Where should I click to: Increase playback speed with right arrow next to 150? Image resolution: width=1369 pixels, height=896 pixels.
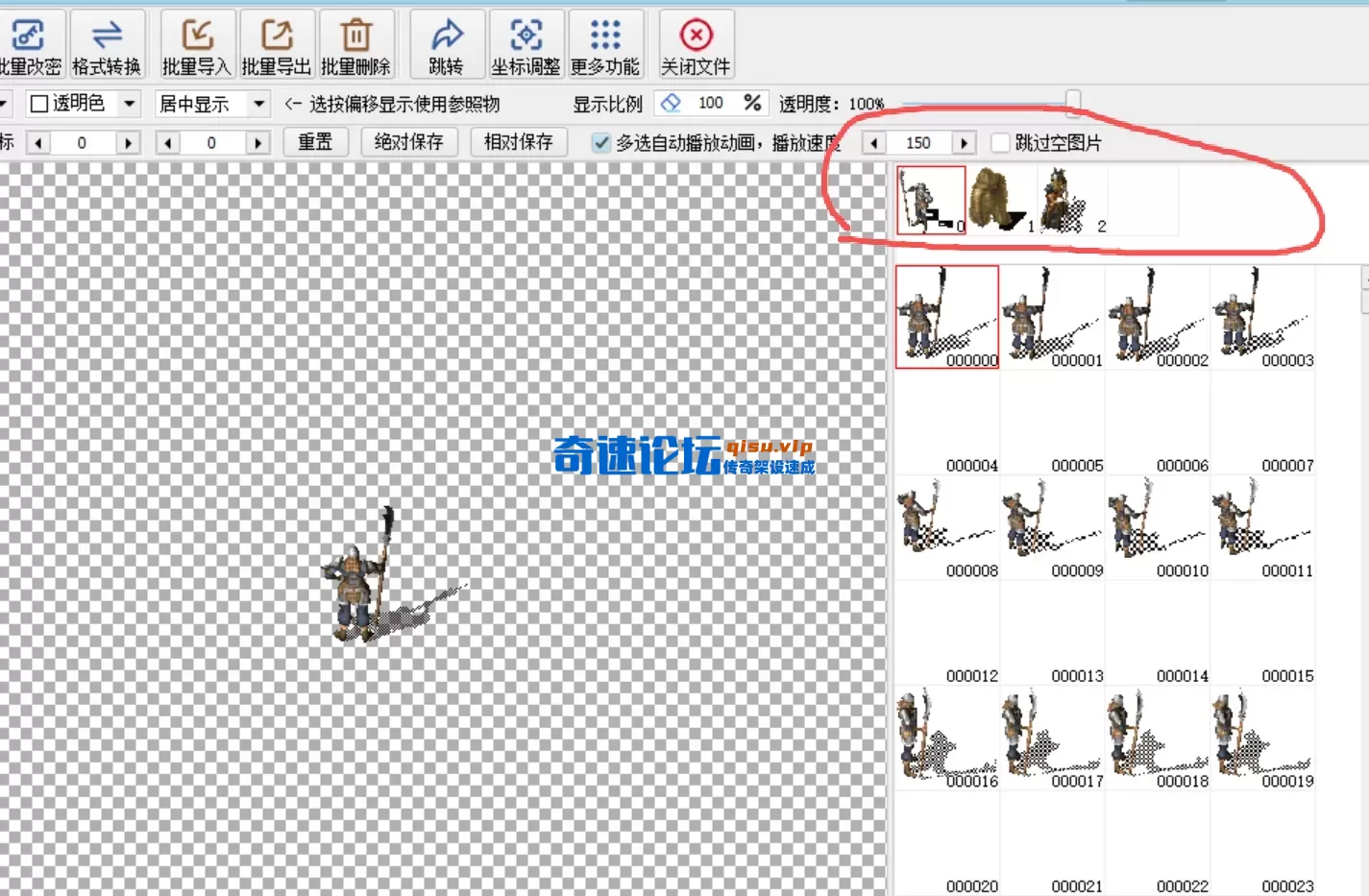click(x=964, y=143)
